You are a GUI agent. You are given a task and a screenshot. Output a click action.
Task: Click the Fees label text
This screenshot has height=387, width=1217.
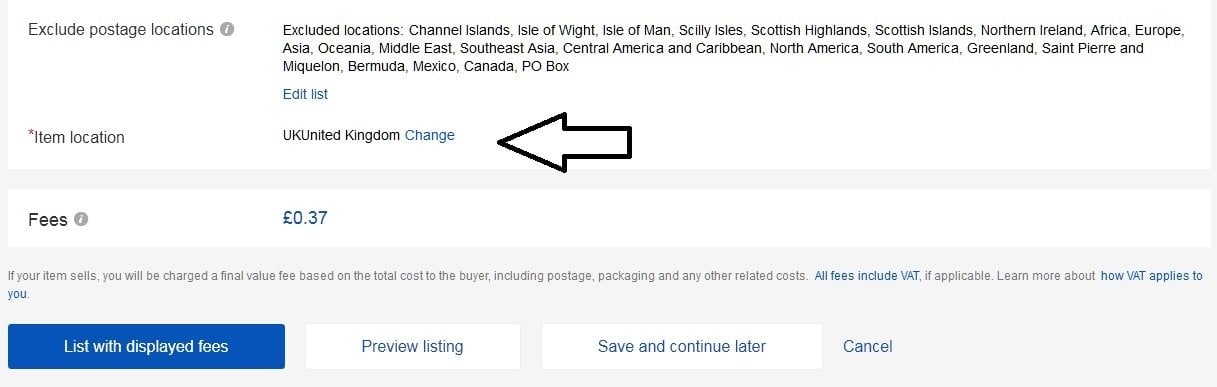pyautogui.click(x=48, y=219)
